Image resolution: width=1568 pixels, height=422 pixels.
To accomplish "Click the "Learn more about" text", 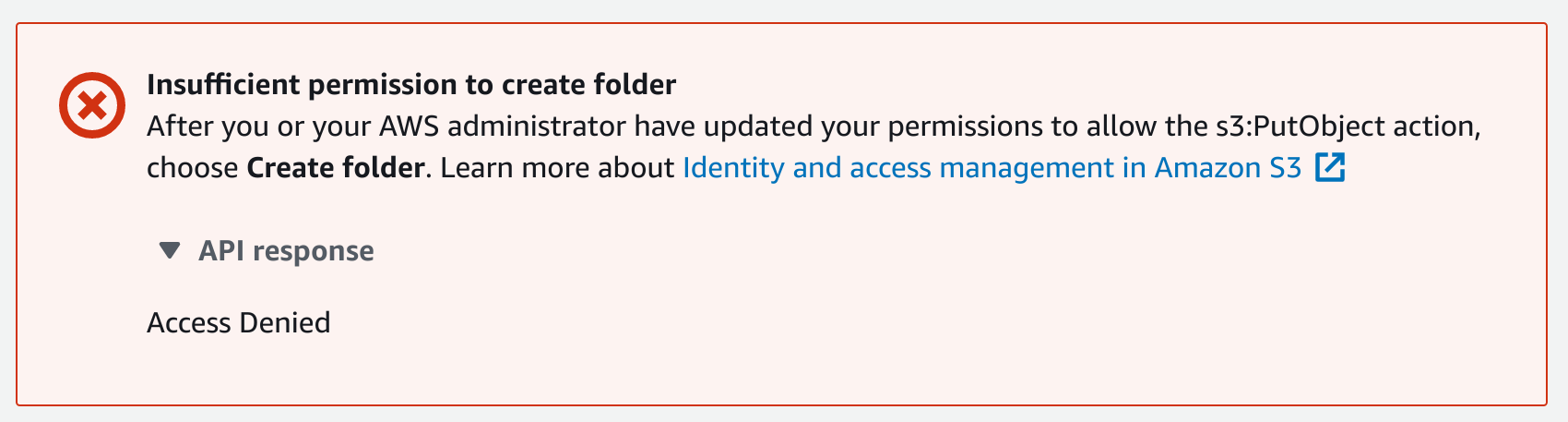I will [557, 168].
